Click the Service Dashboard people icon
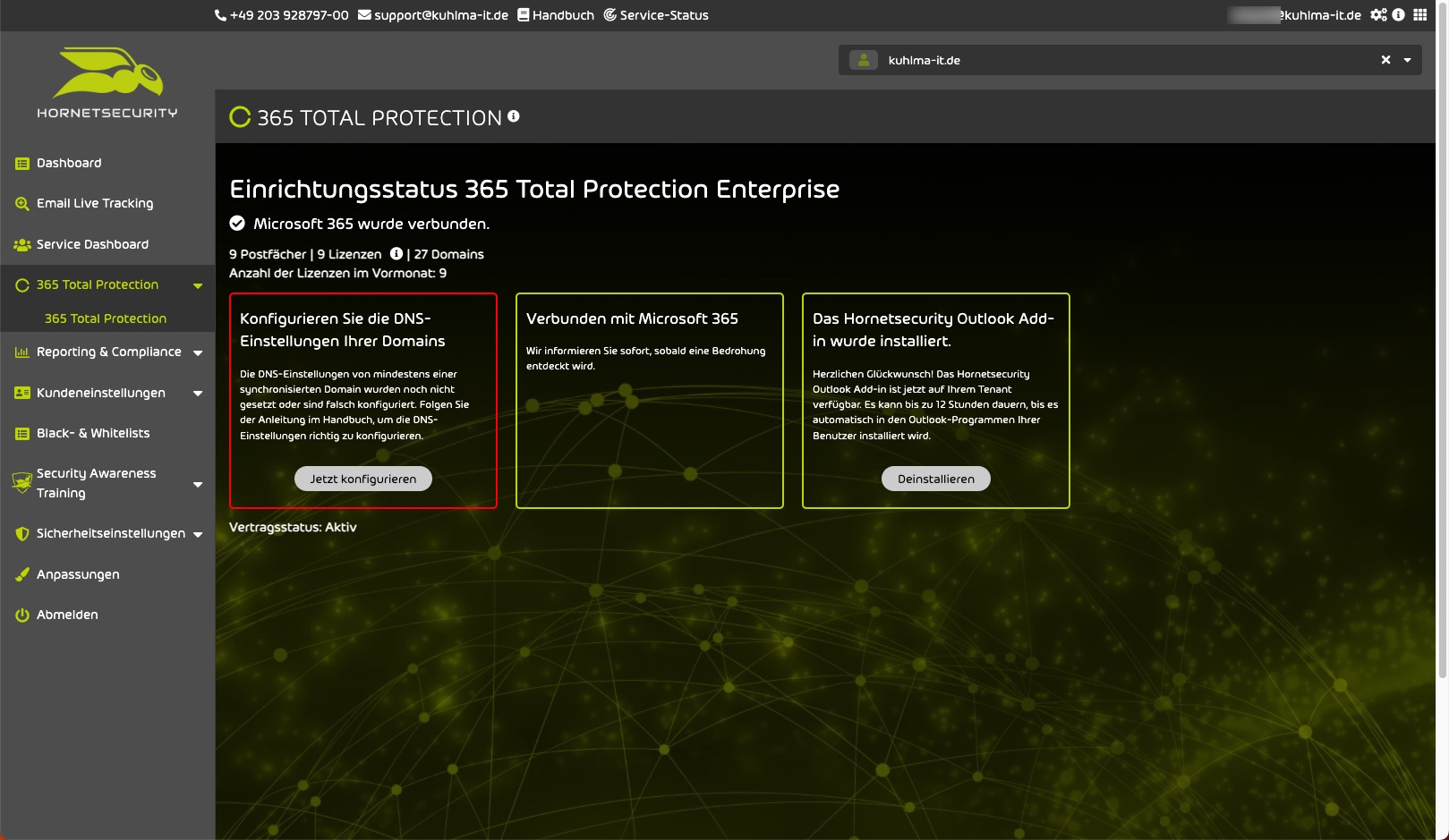 pyautogui.click(x=22, y=245)
